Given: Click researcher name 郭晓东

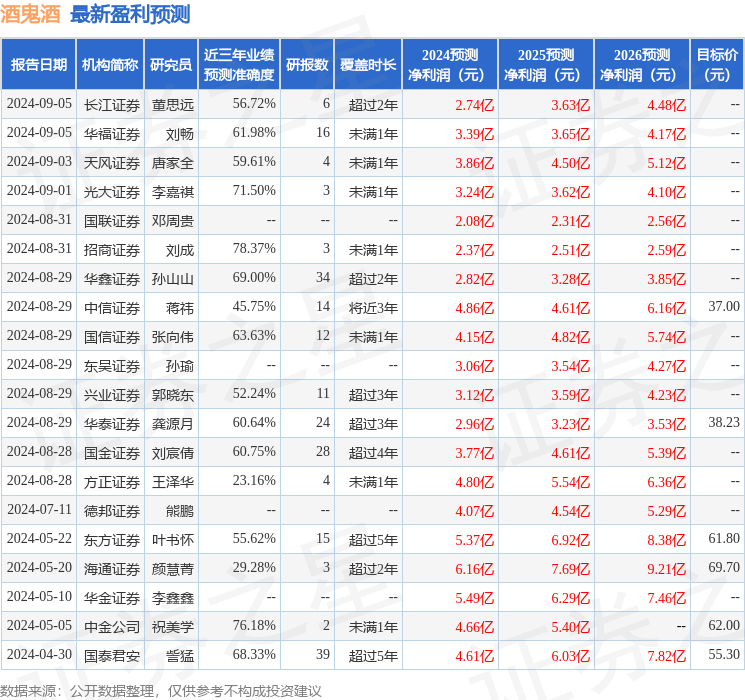Looking at the screenshot, I should 173,395.
